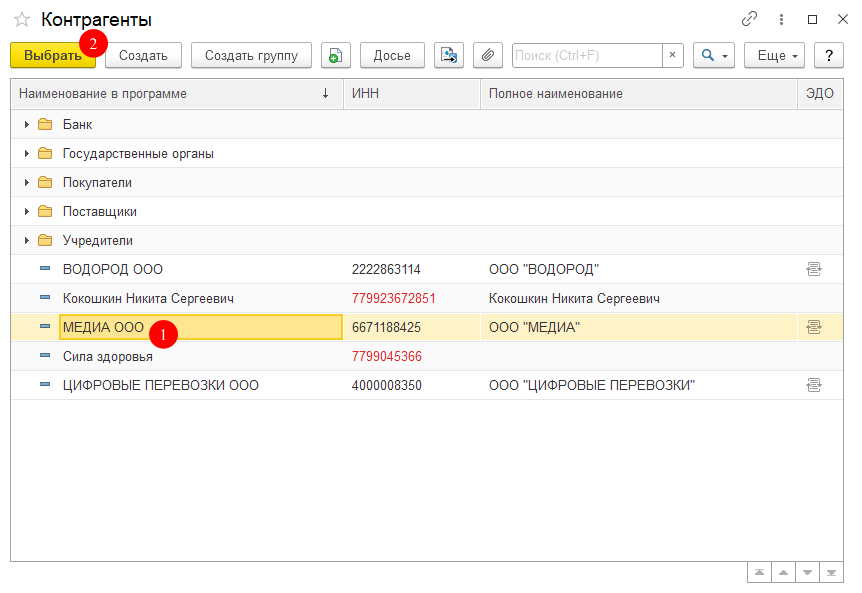Select the Банк folder icon
Image resolution: width=862 pixels, height=593 pixels.
(x=45, y=125)
